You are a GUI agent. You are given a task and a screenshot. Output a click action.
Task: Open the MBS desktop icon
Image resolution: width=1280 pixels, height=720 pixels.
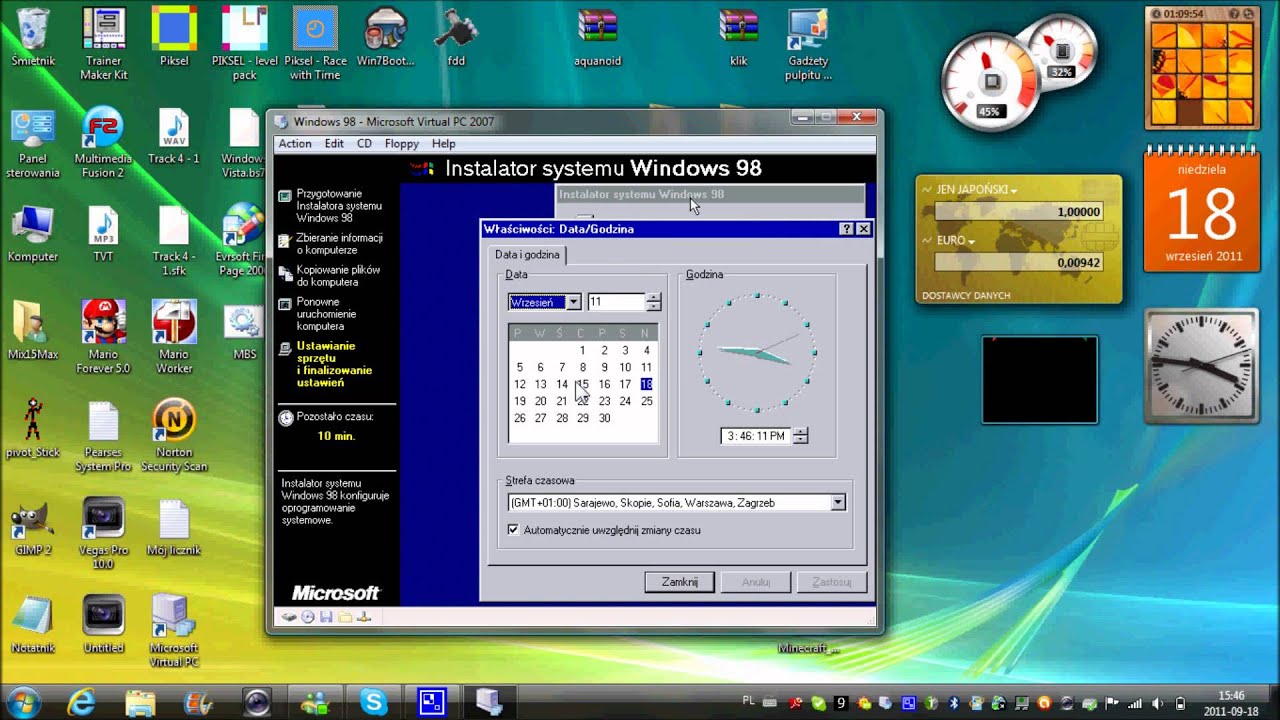coord(245,331)
